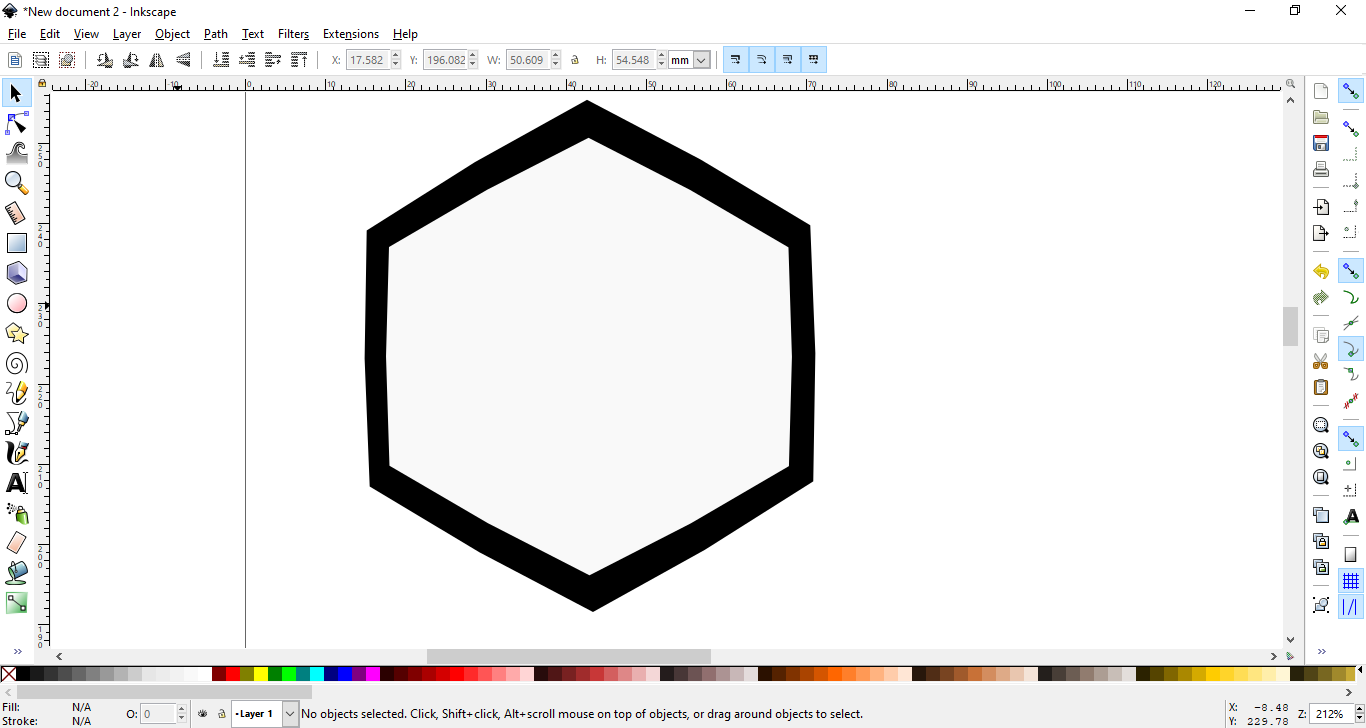Select the Node editor tool
The image size is (1366, 728).
[16, 123]
